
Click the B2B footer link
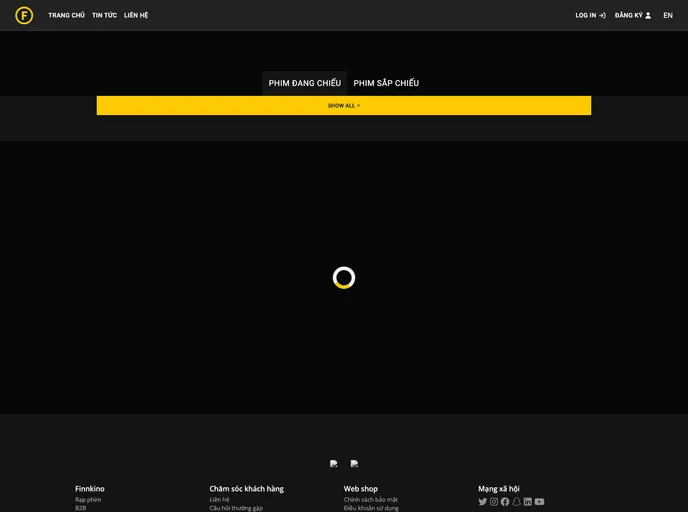pyautogui.click(x=81, y=508)
